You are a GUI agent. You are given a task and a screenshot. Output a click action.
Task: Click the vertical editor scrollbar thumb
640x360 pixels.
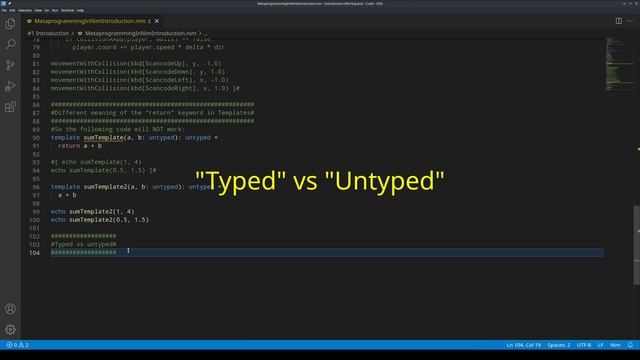pos(637,245)
